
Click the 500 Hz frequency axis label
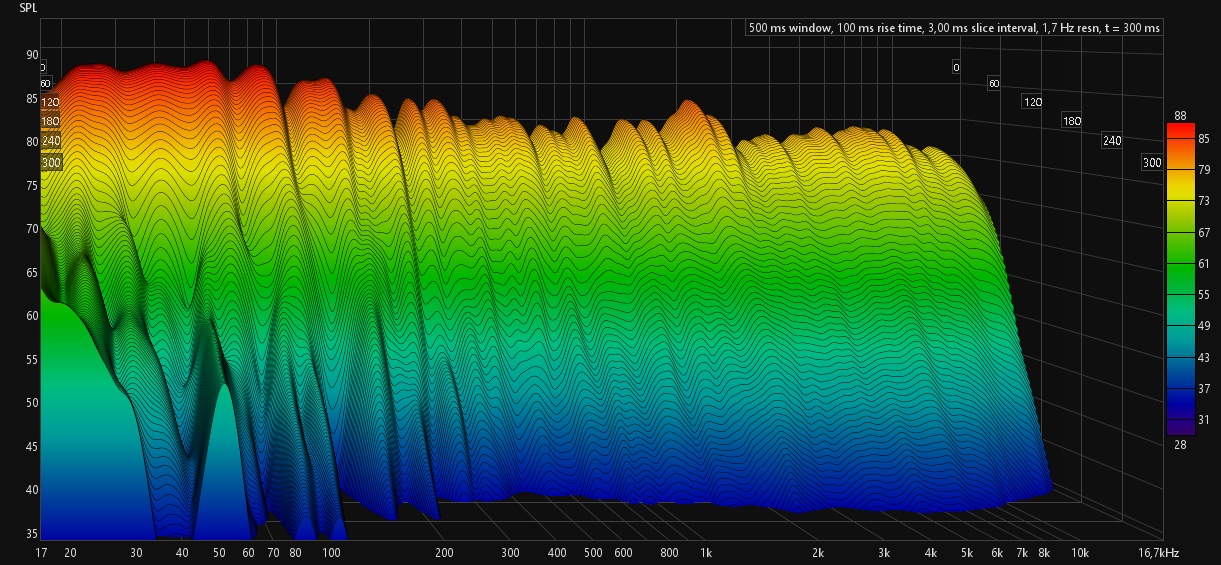click(x=593, y=553)
